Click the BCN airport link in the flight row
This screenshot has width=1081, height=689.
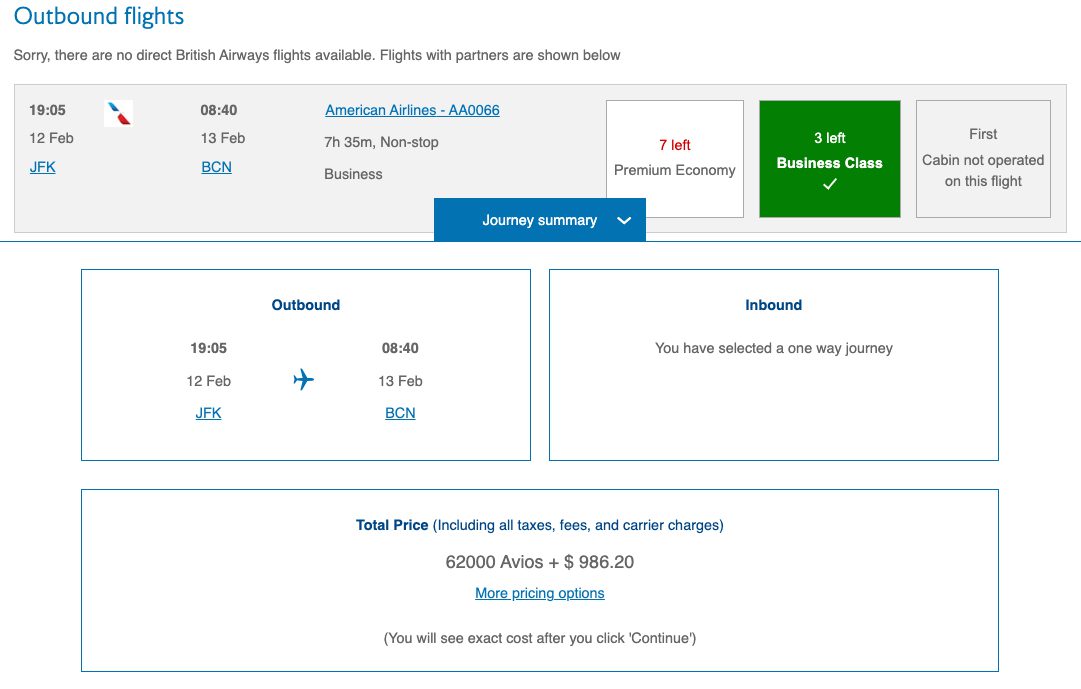216,167
